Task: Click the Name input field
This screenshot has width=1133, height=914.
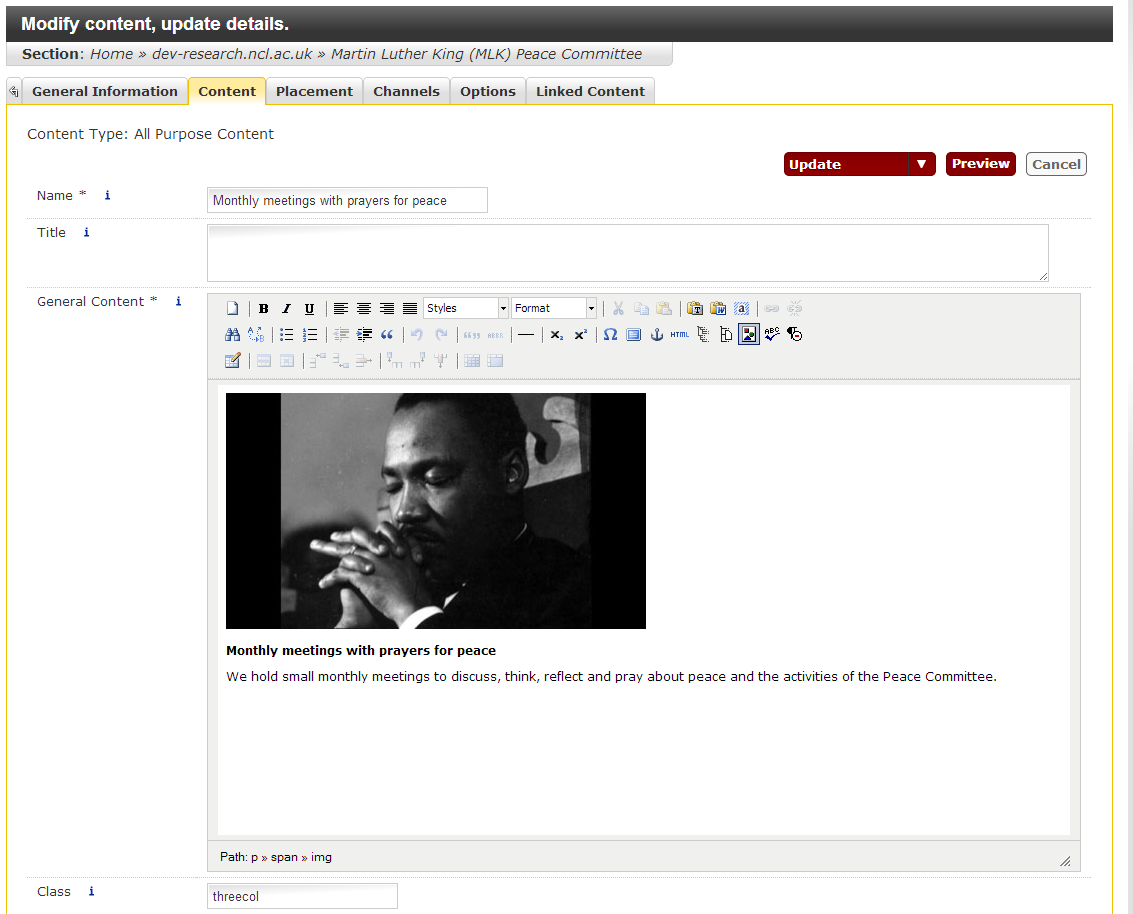Action: [x=347, y=201]
